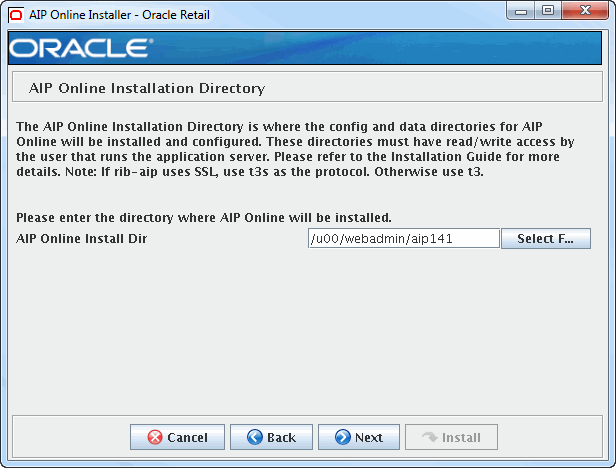
Task: Click the 'AIP Online Installation Directory' heading
Action: 147,88
